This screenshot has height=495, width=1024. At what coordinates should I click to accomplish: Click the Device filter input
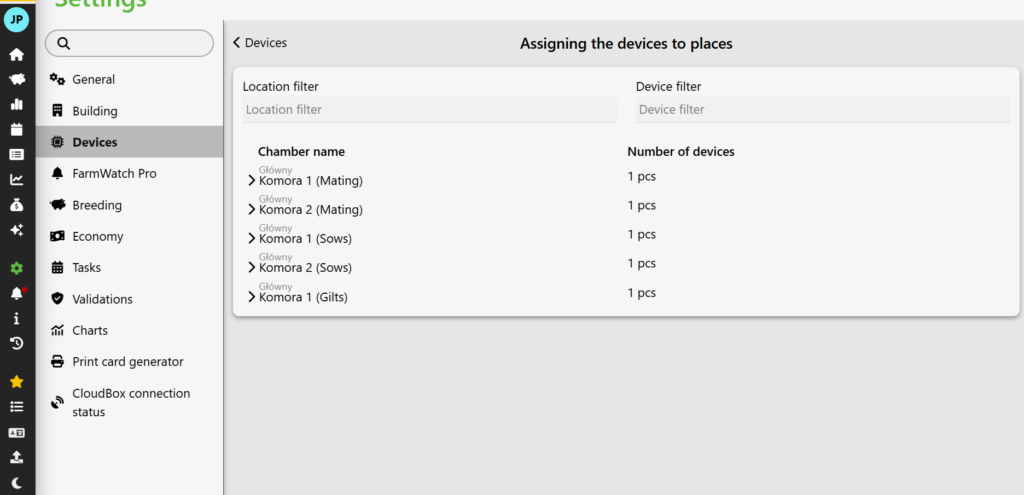[x=823, y=110]
